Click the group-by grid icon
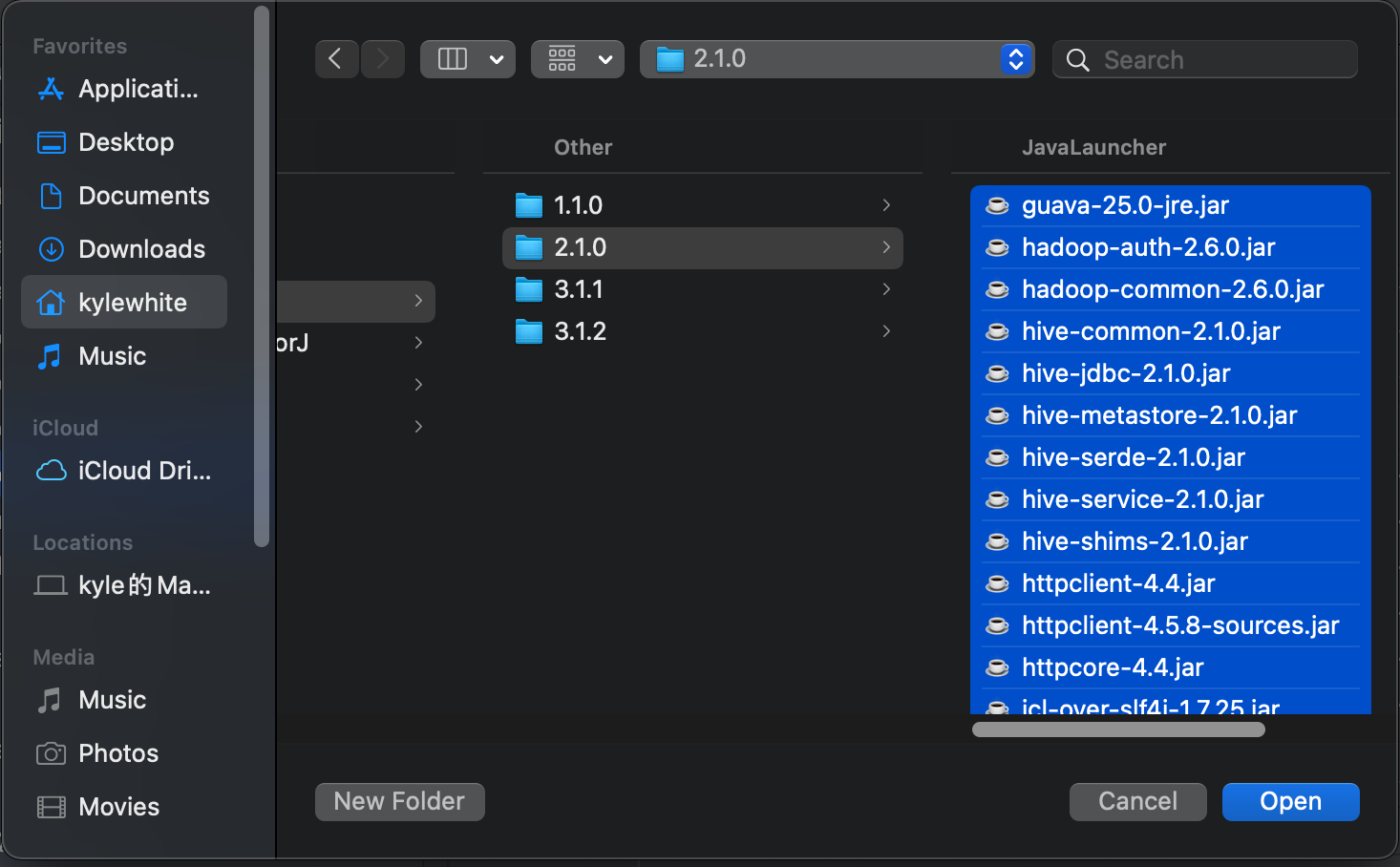Viewport: 1400px width, 867px height. pyautogui.click(x=562, y=59)
